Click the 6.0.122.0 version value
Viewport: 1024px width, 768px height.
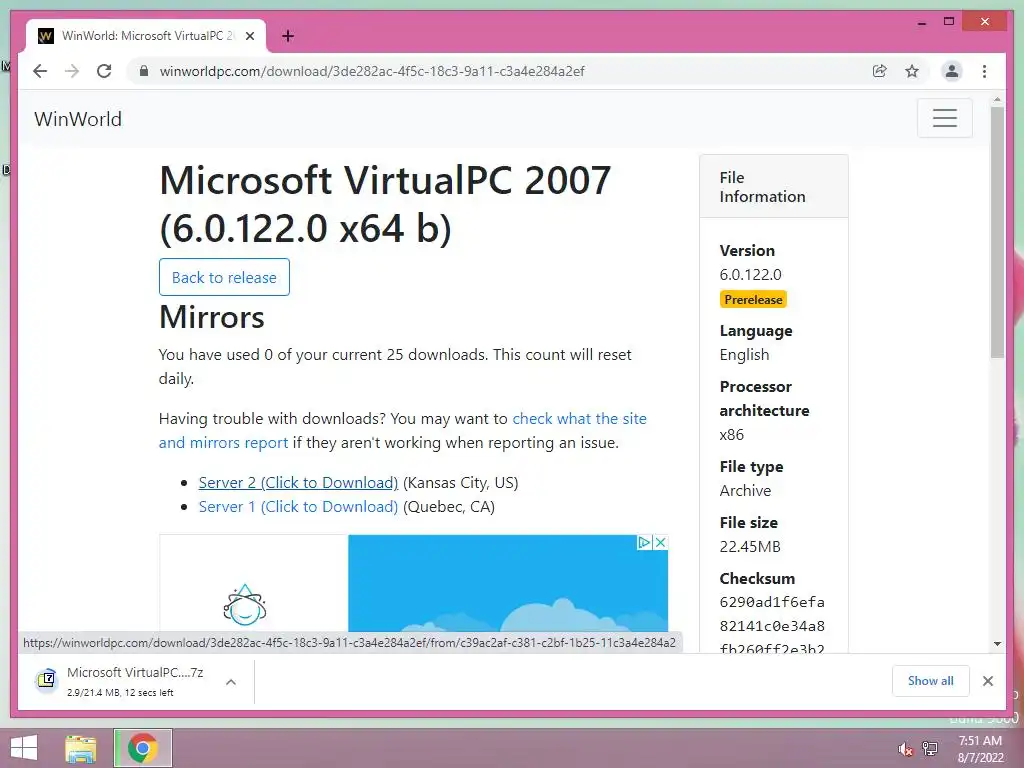(750, 274)
